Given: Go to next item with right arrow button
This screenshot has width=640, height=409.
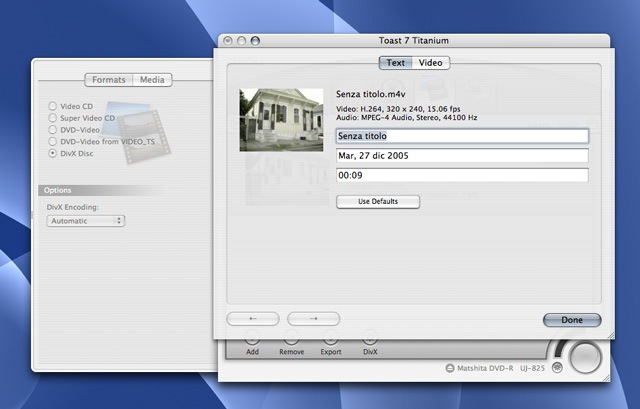Looking at the screenshot, I should click(x=313, y=319).
